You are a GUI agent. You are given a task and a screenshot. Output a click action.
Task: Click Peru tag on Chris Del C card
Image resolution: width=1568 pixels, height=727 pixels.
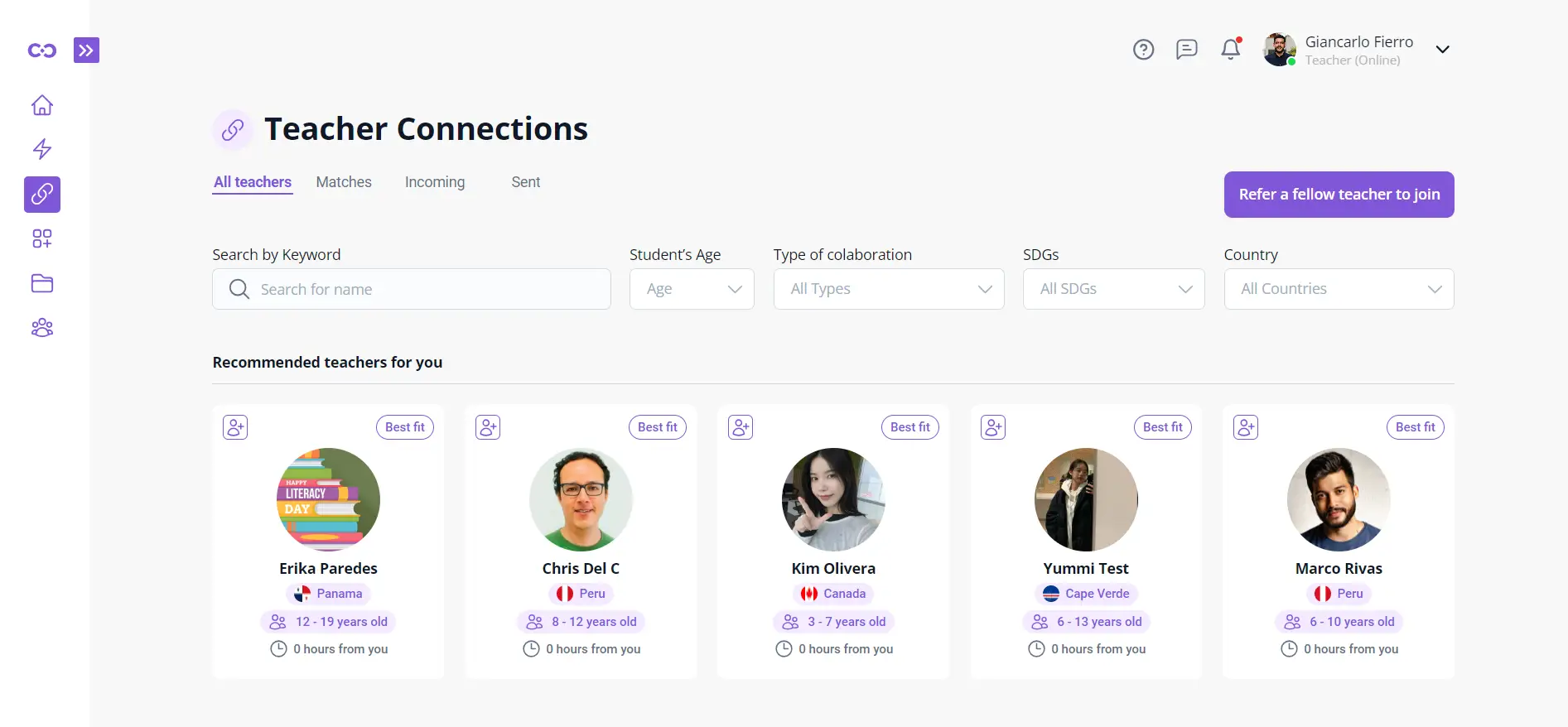pyautogui.click(x=581, y=594)
